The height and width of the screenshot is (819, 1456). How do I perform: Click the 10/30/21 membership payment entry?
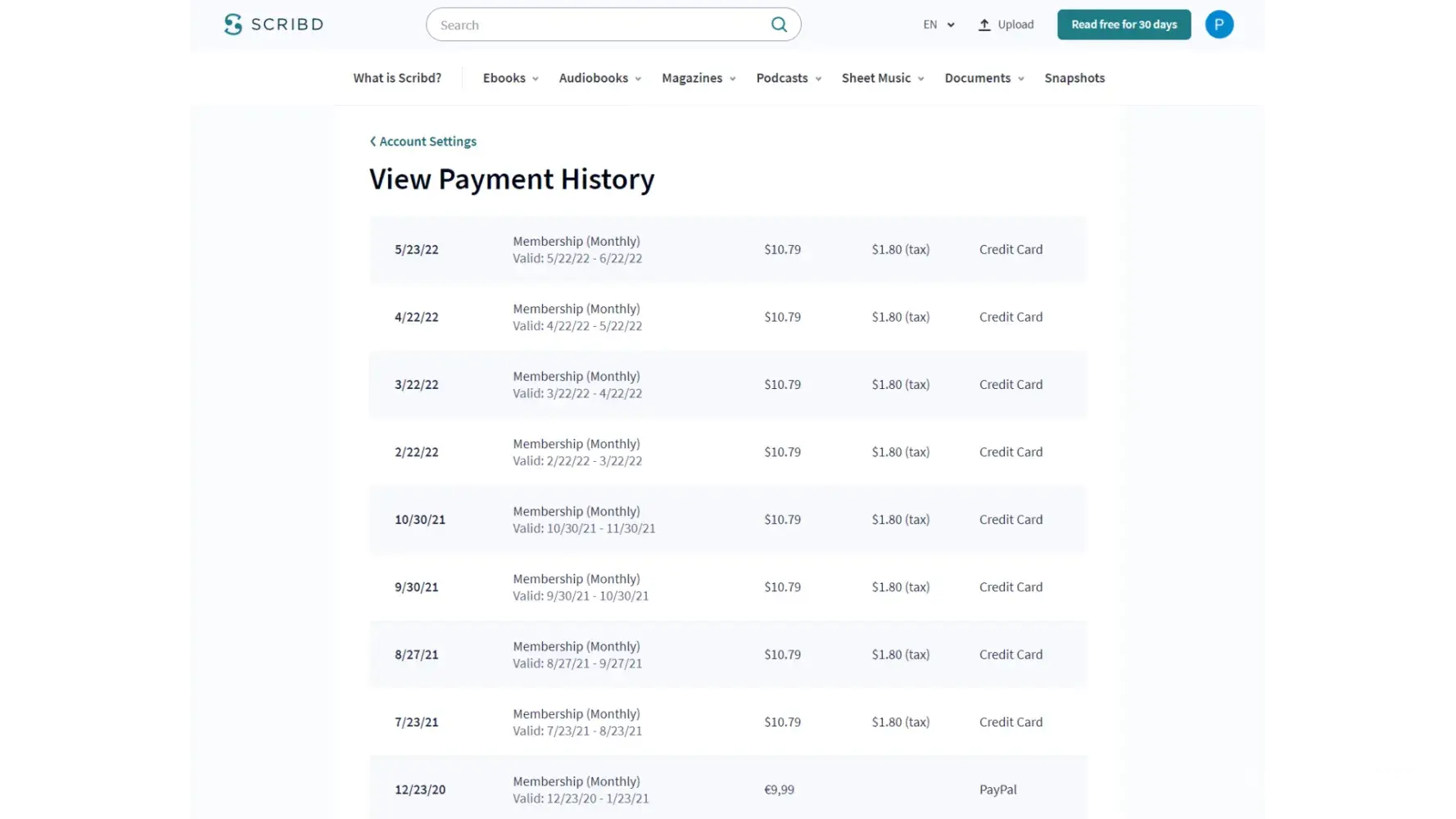[727, 519]
